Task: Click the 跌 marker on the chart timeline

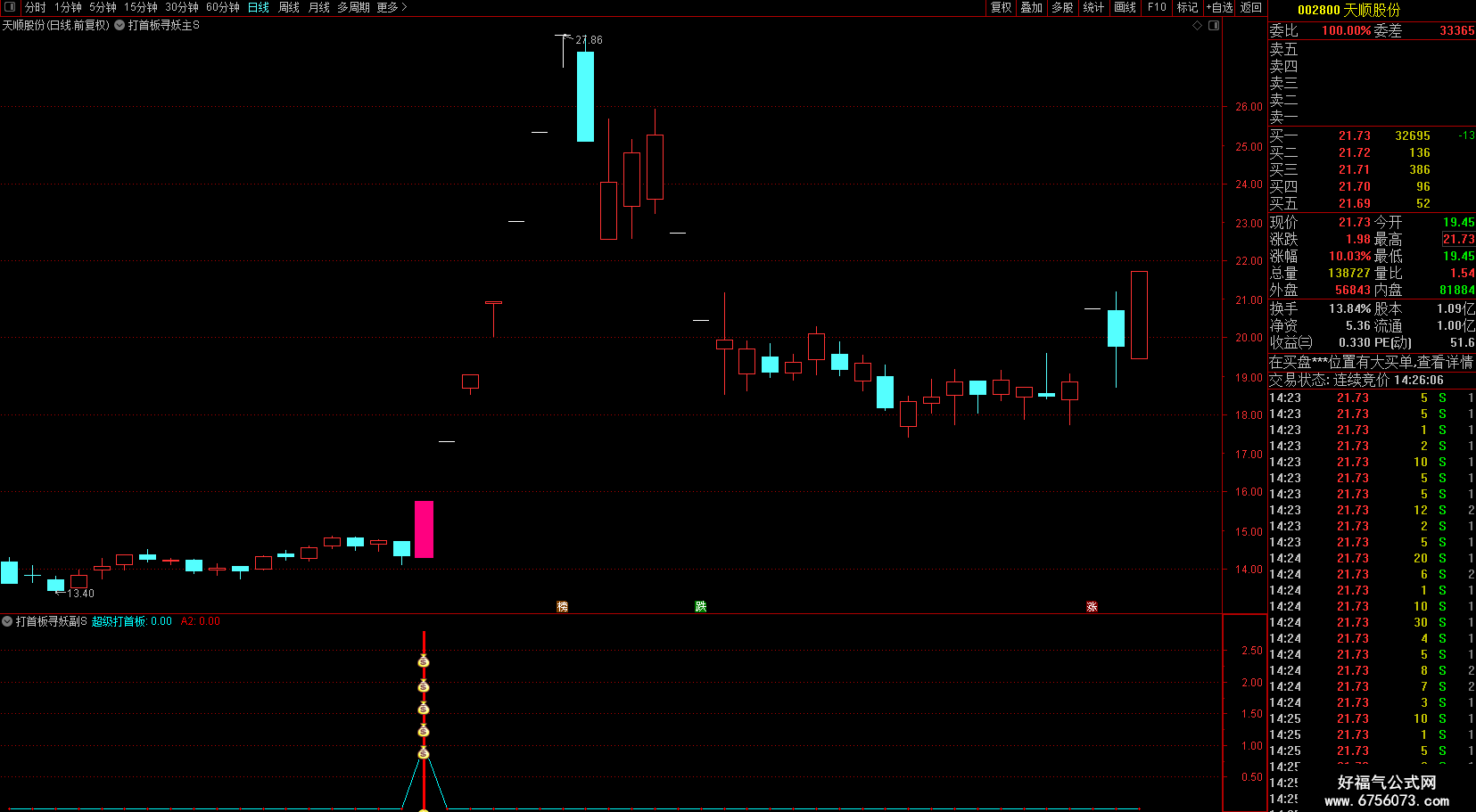Action: tap(701, 606)
